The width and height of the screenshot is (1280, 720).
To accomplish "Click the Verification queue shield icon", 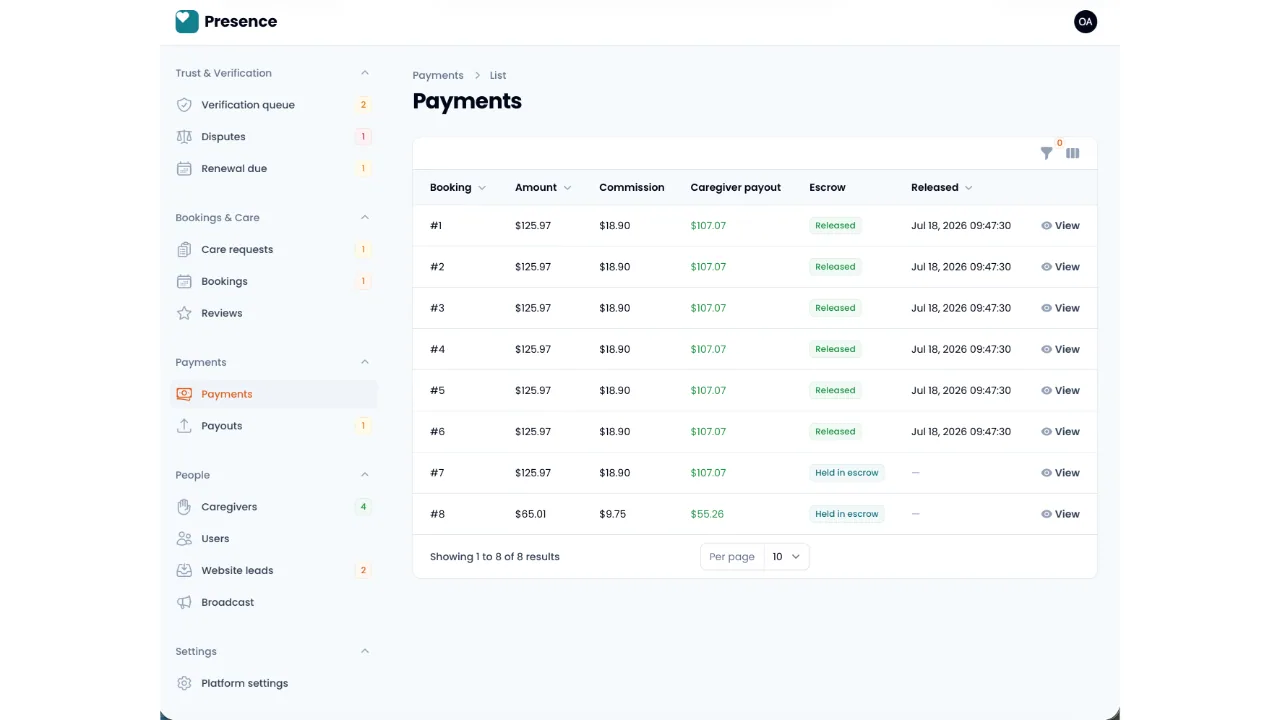I will point(184,105).
